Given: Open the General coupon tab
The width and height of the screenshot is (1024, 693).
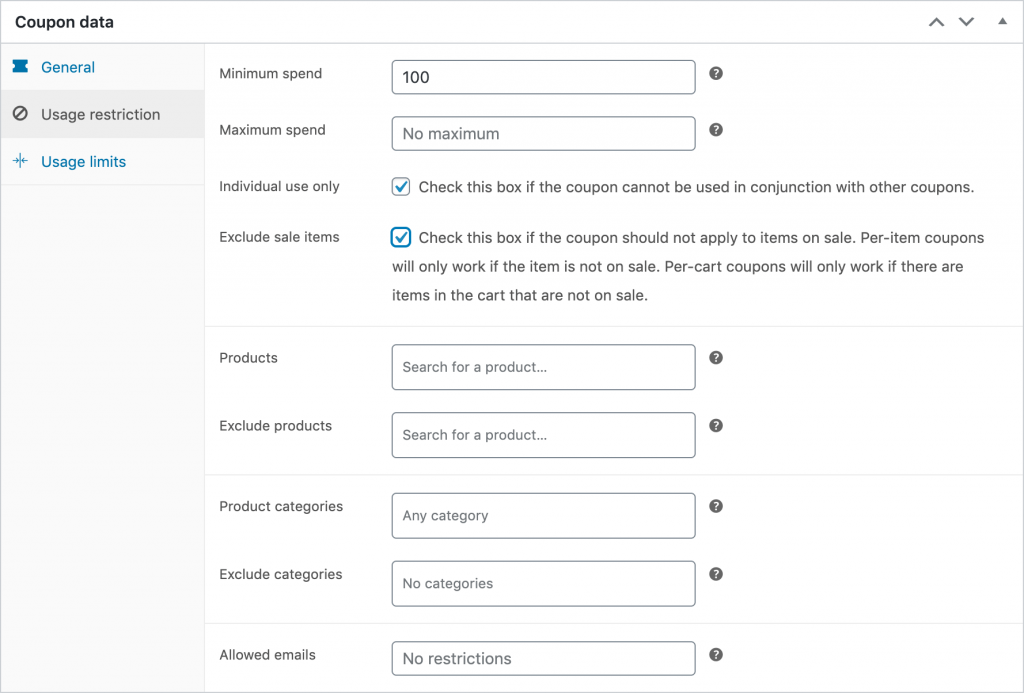Looking at the screenshot, I should (103, 67).
